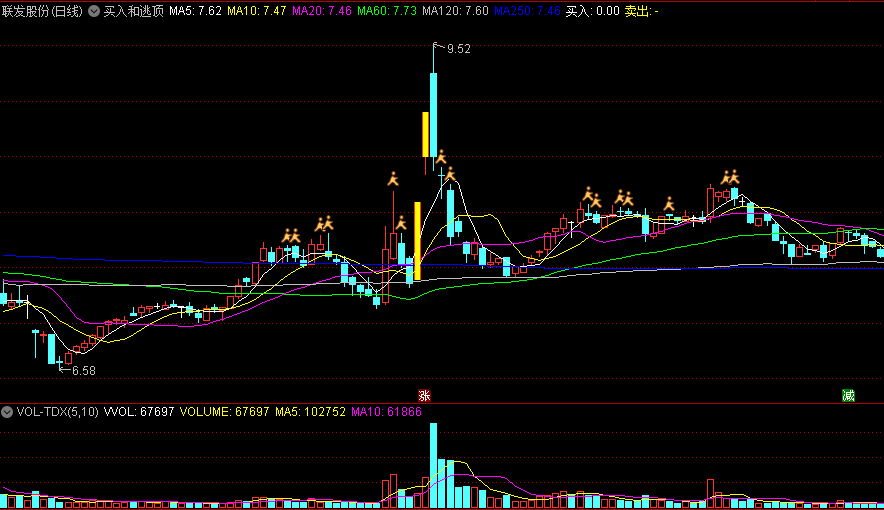
Task: Click the 6.58 low price label
Action: tap(83, 371)
